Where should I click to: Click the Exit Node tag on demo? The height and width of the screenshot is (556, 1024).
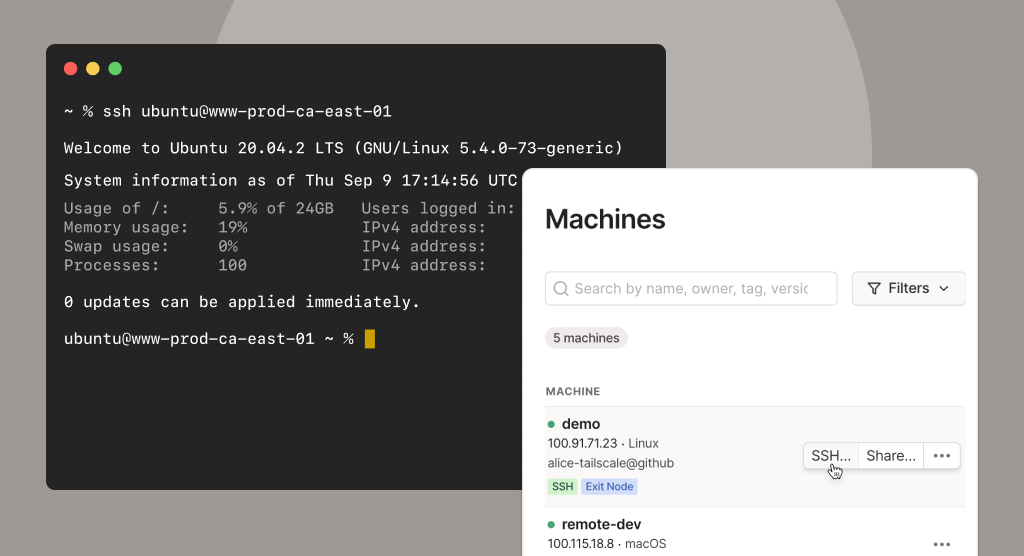(x=609, y=486)
